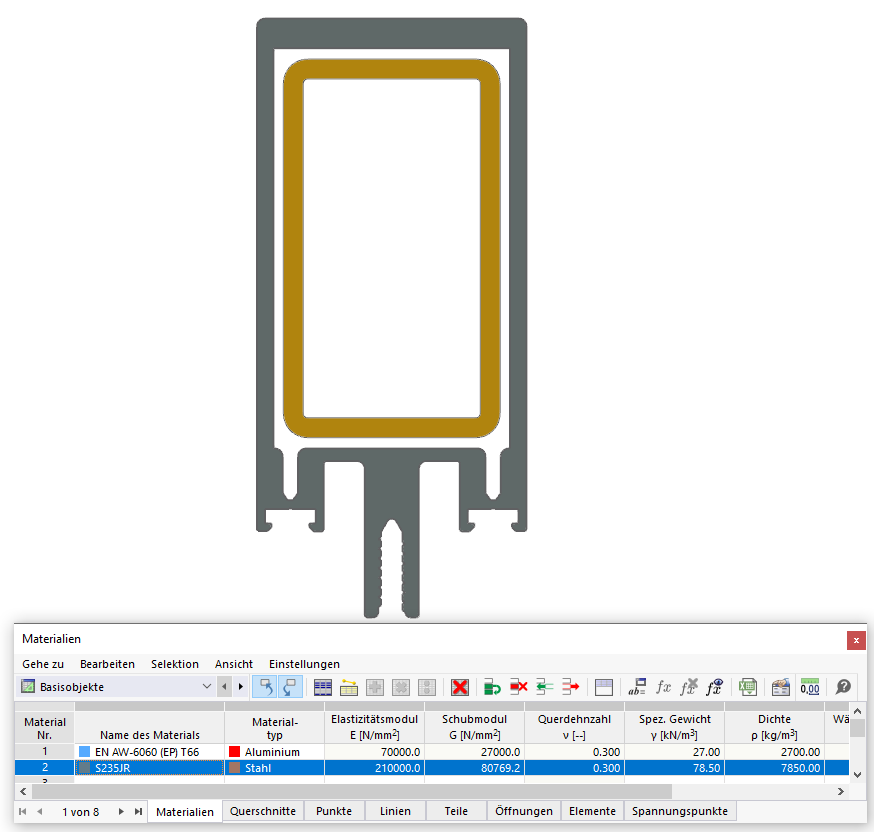The height and width of the screenshot is (832, 874).
Task: Click blue color swatch of EN AW-6060
Action: point(84,751)
